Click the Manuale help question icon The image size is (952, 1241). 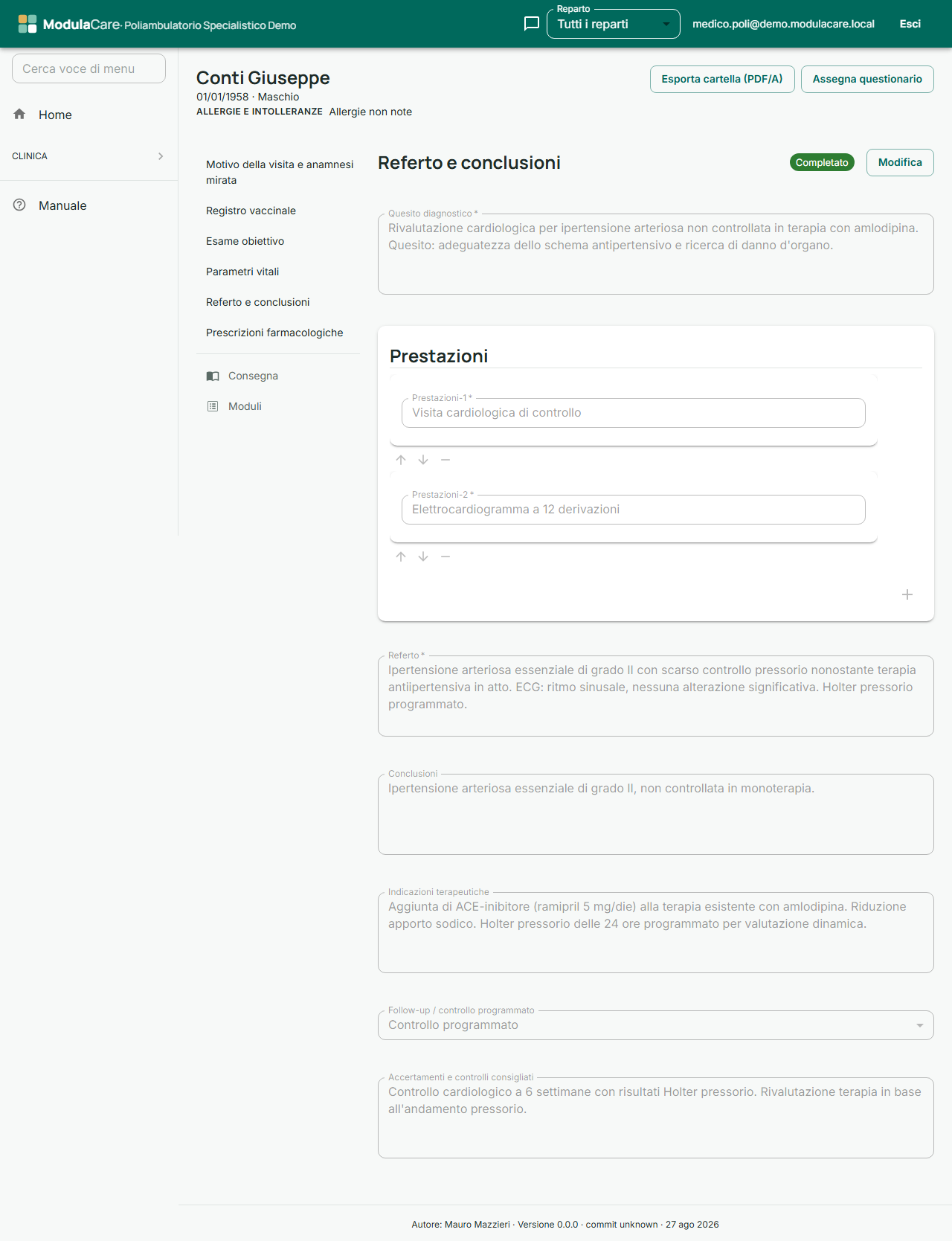[x=19, y=205]
